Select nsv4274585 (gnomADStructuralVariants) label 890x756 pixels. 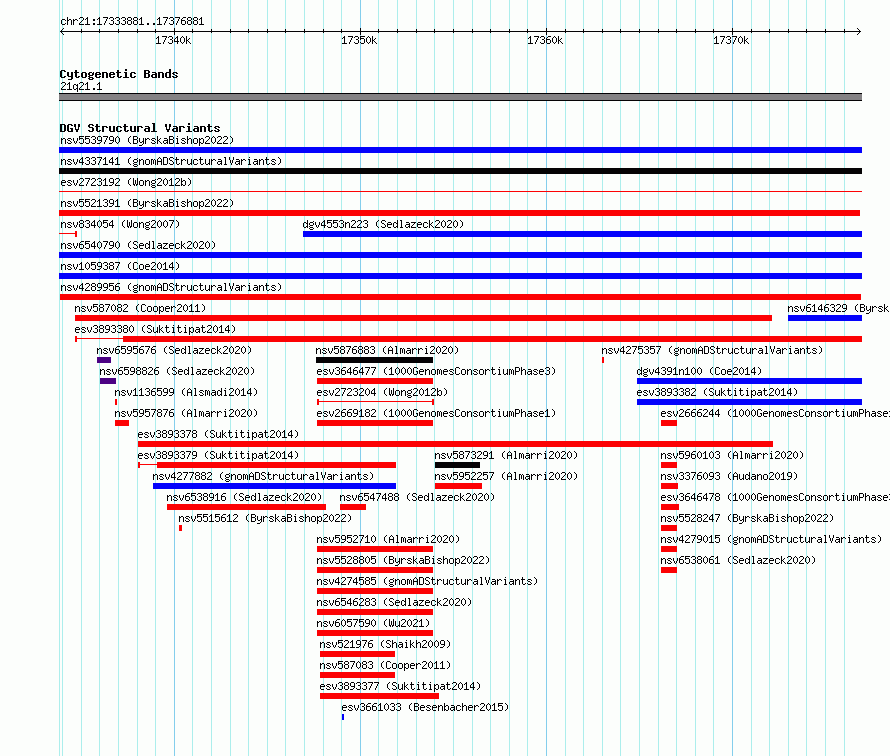click(x=427, y=581)
